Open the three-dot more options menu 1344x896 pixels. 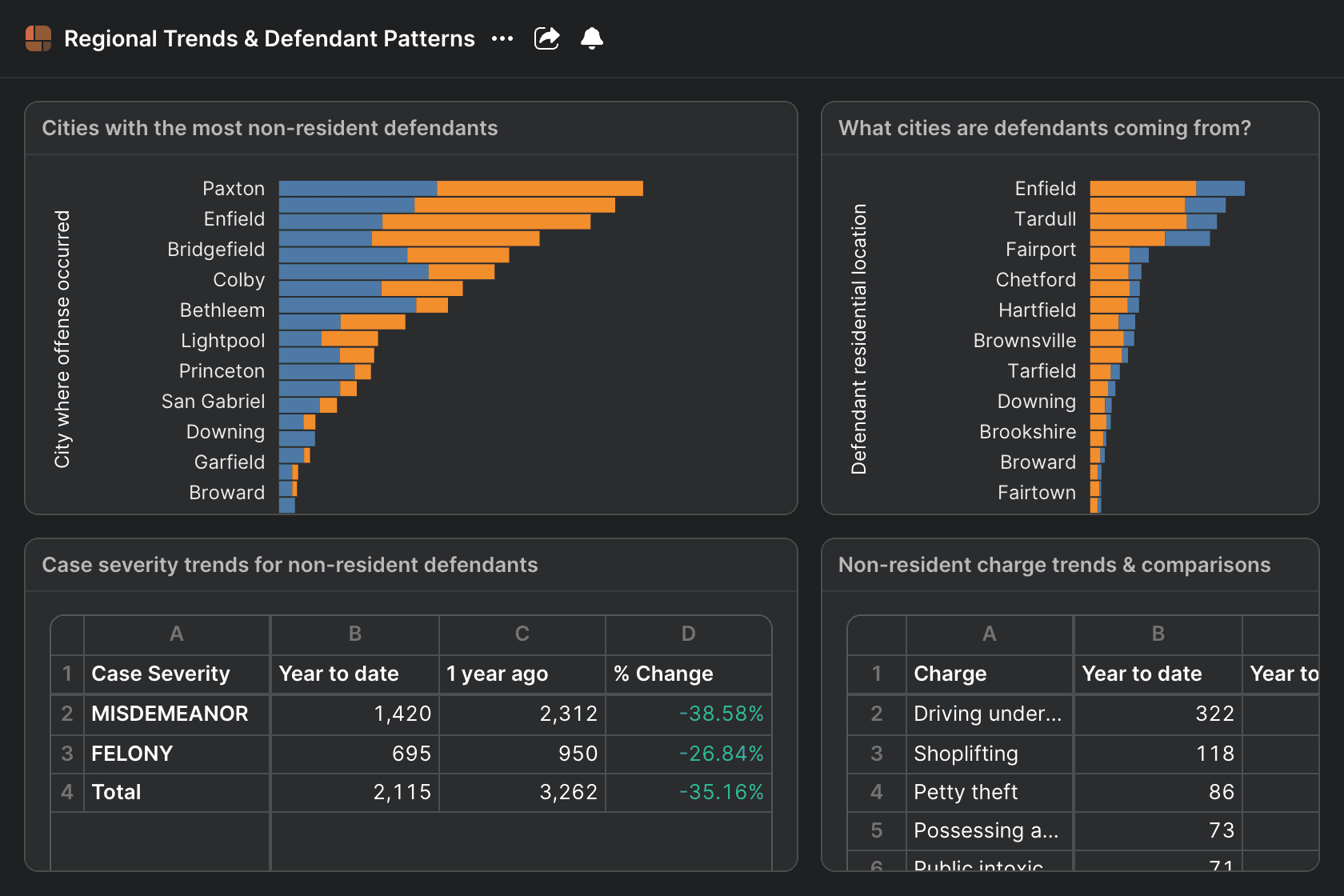[502, 38]
